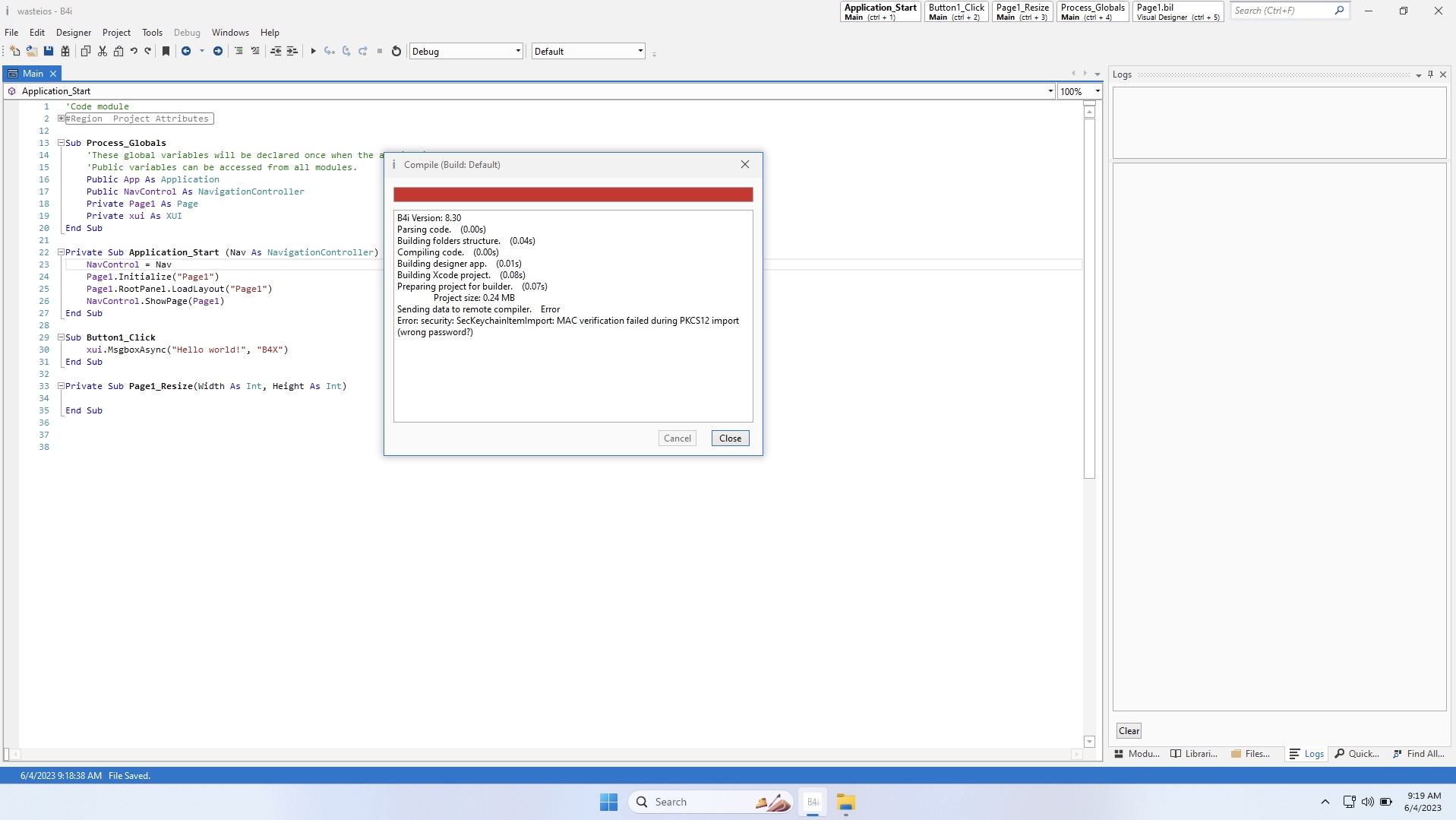Clear the Logs panel
The height and width of the screenshot is (820, 1456).
1129,731
